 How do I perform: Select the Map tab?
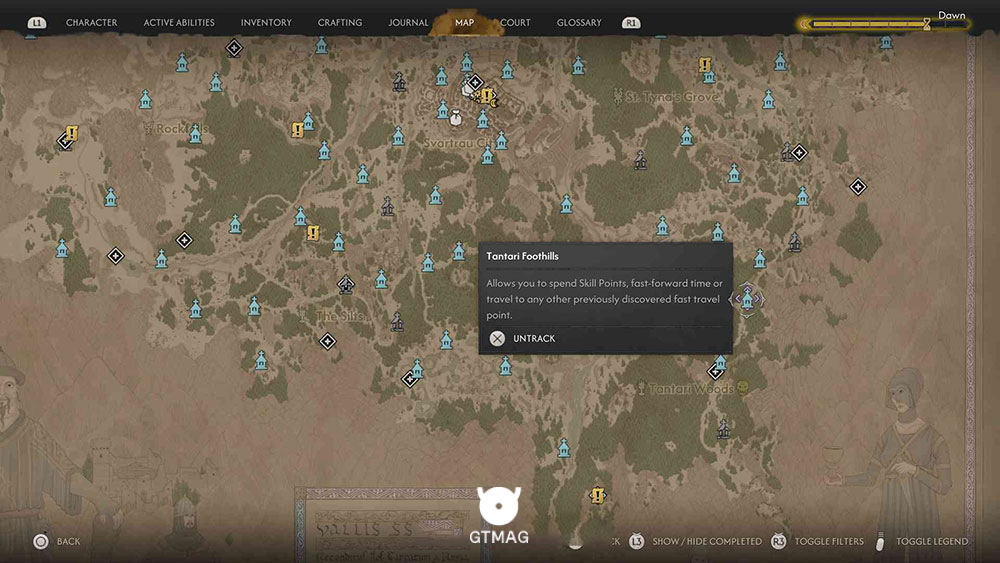pyautogui.click(x=464, y=22)
